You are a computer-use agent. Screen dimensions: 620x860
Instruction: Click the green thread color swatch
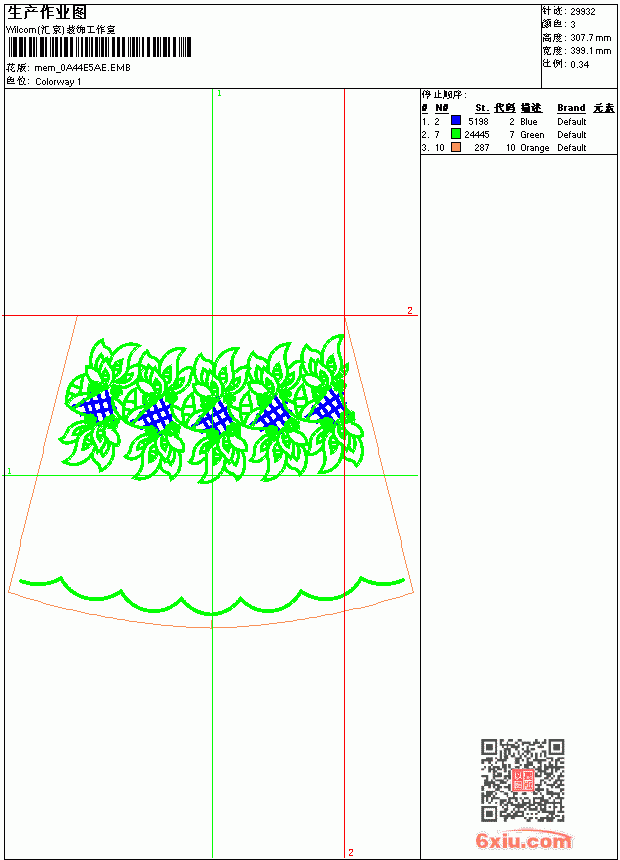point(455,133)
